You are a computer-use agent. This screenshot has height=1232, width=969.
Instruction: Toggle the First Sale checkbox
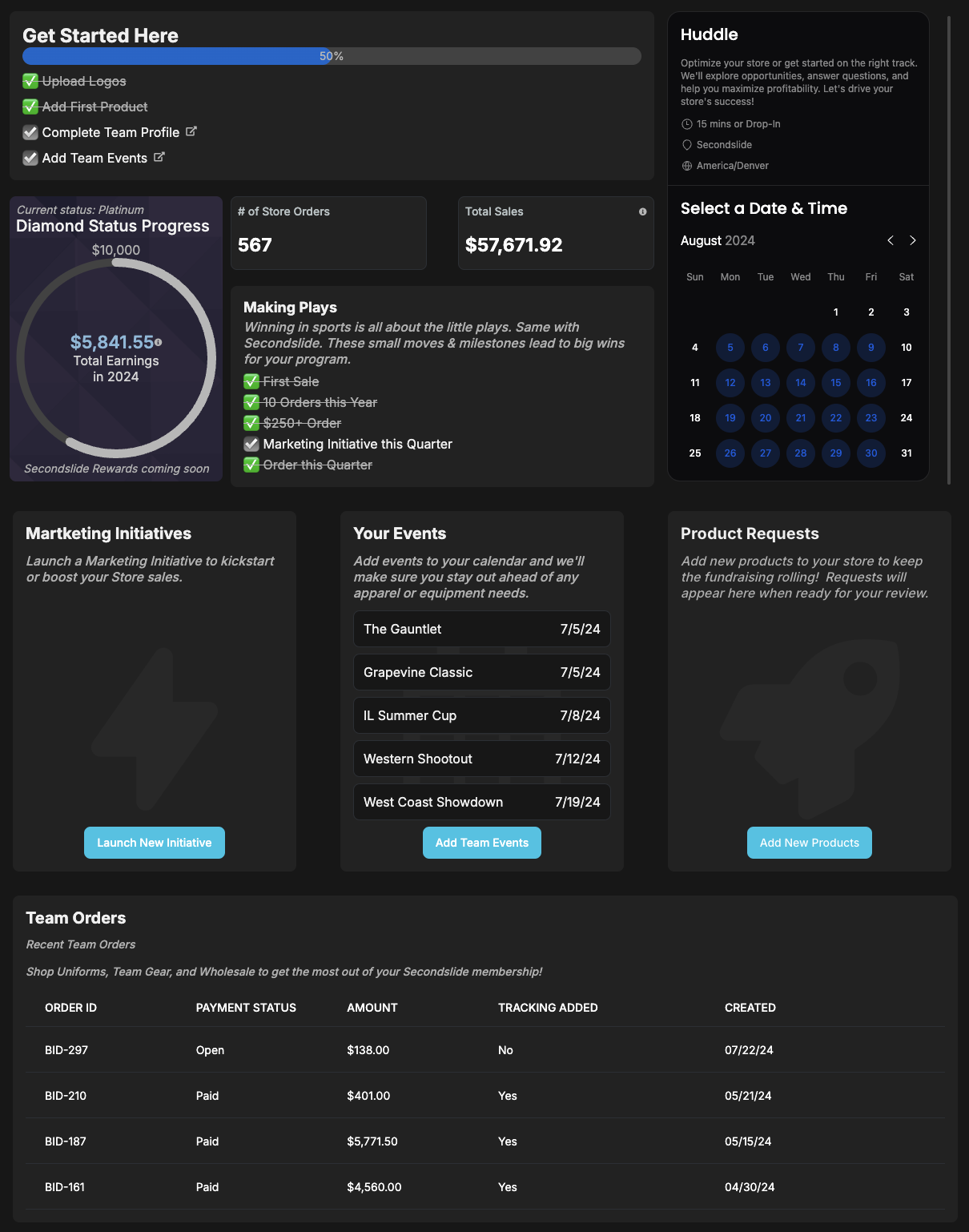(251, 381)
